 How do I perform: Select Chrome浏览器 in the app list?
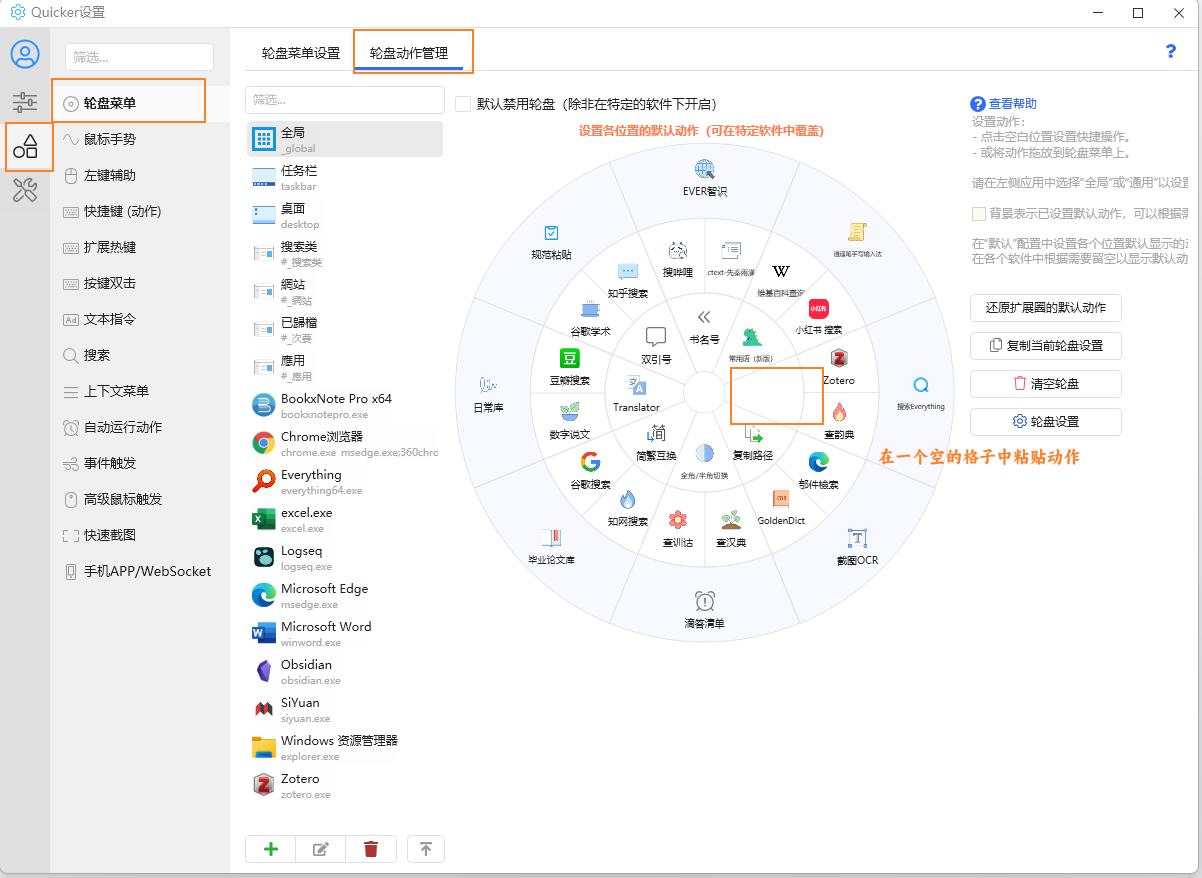coord(345,443)
